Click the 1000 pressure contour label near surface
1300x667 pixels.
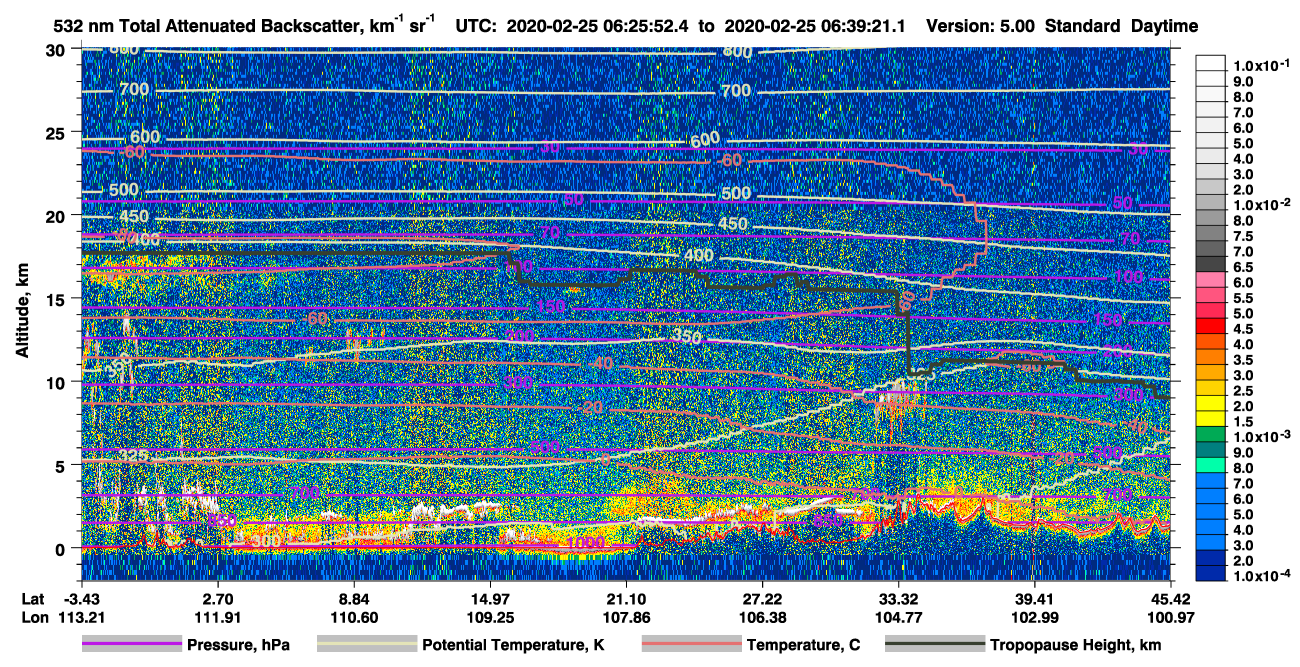pos(584,543)
